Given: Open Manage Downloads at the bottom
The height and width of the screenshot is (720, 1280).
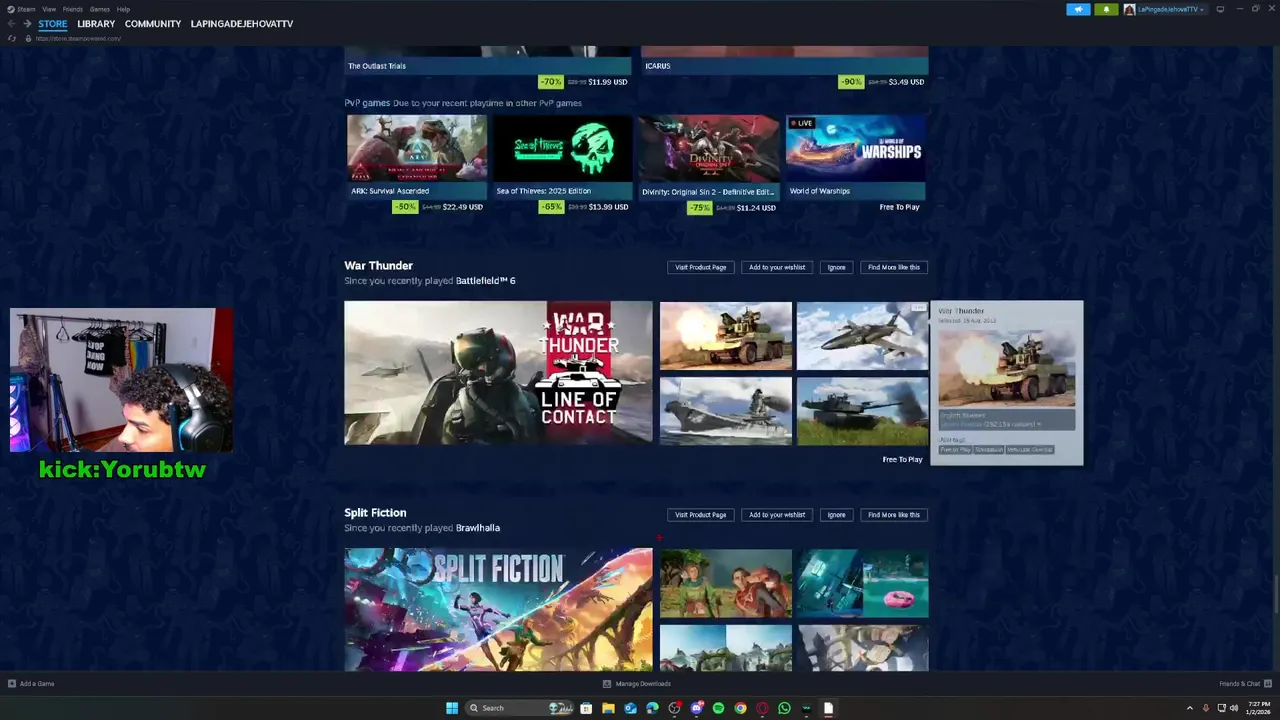Looking at the screenshot, I should [x=637, y=684].
